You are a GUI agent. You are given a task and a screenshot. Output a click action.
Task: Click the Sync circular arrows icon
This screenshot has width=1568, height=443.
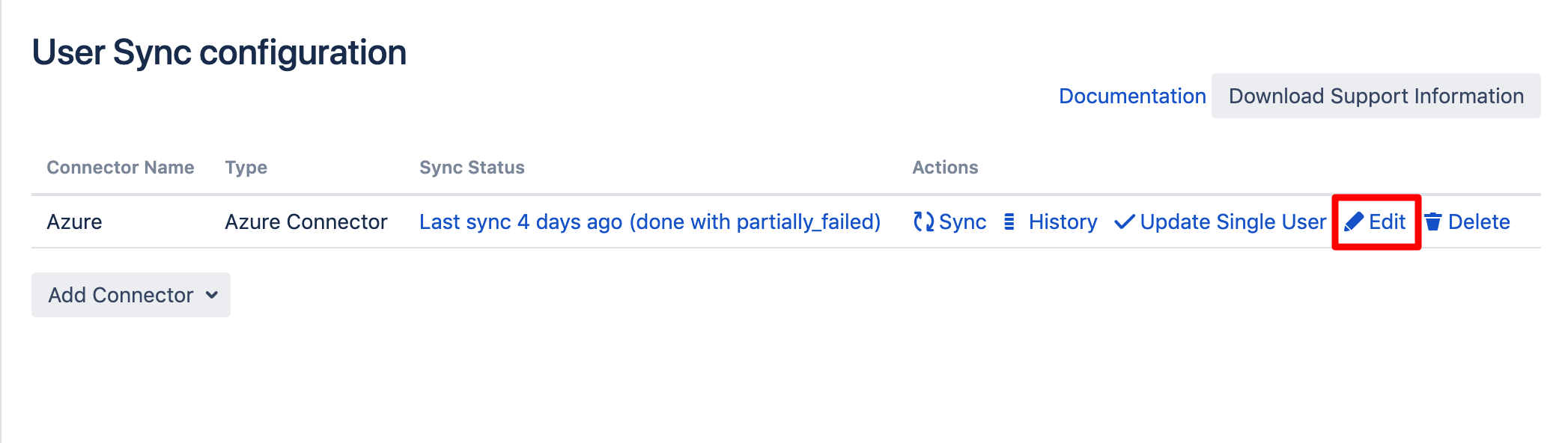coord(923,221)
